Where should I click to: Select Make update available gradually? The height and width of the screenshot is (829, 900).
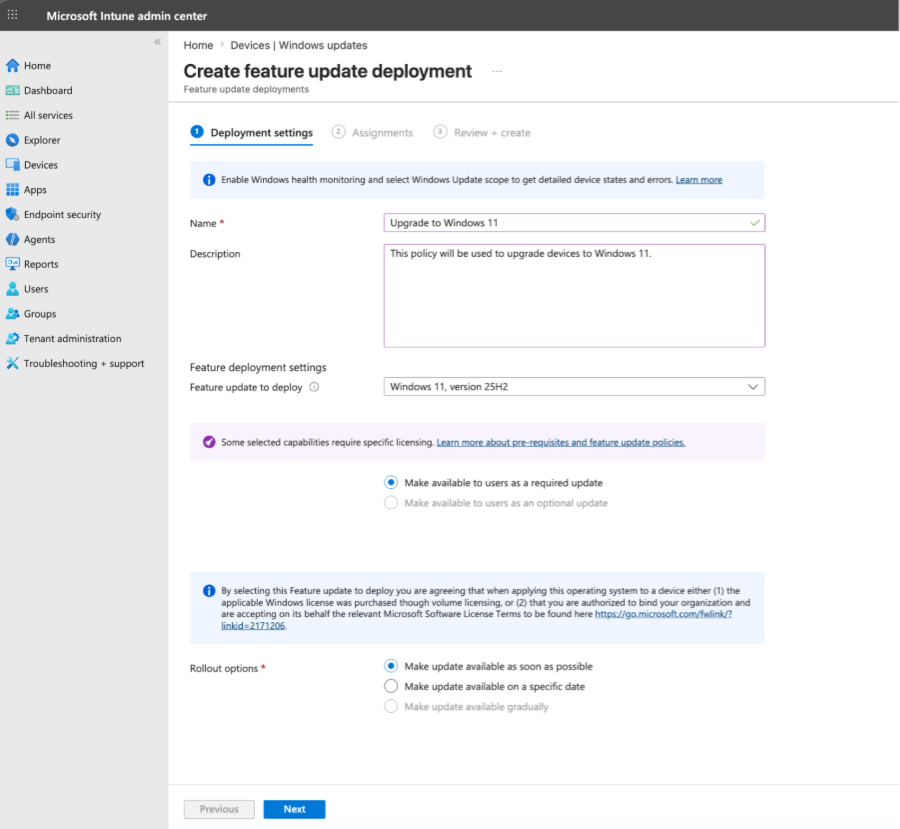391,706
